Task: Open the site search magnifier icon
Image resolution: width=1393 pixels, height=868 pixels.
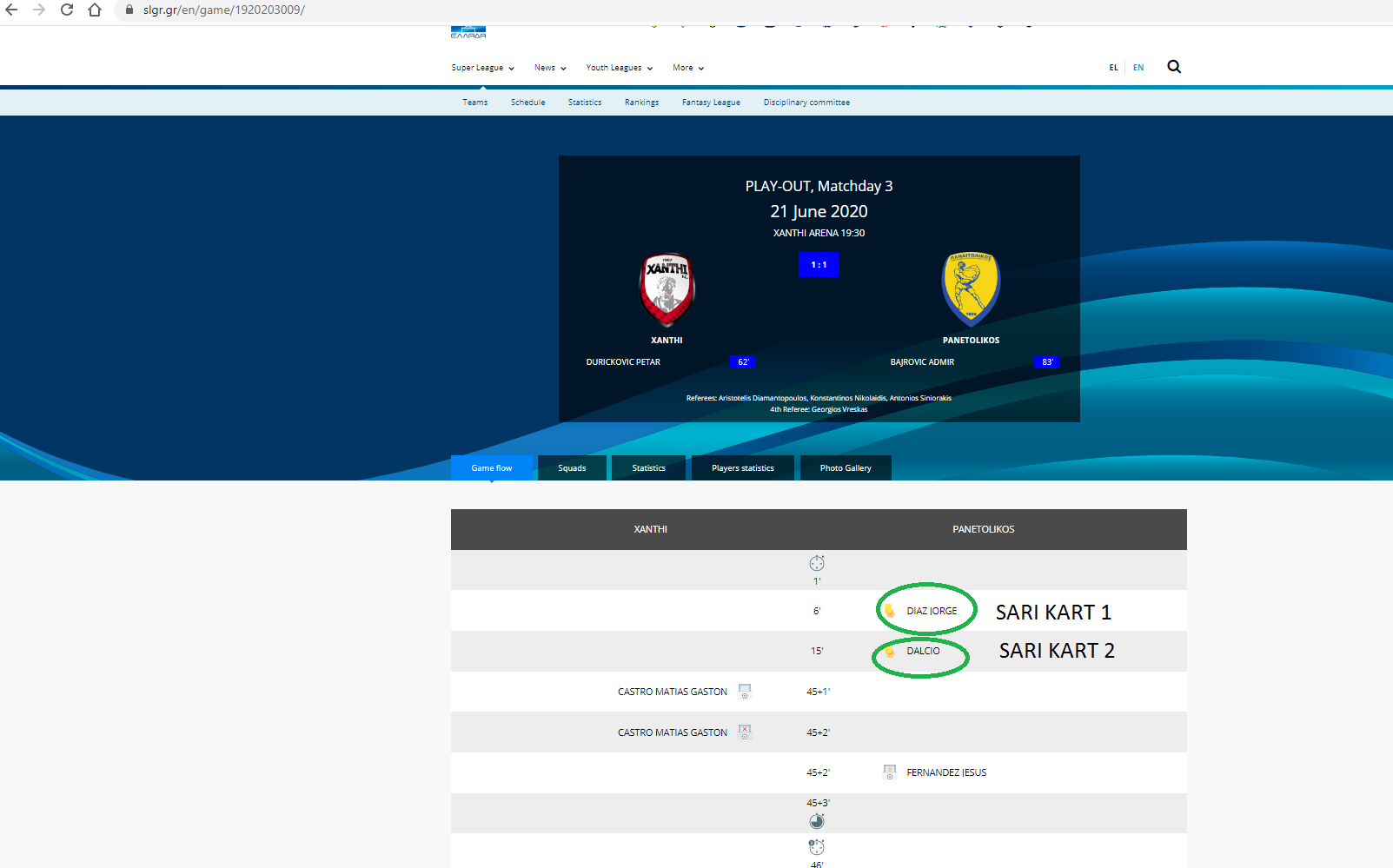Action: pos(1174,67)
